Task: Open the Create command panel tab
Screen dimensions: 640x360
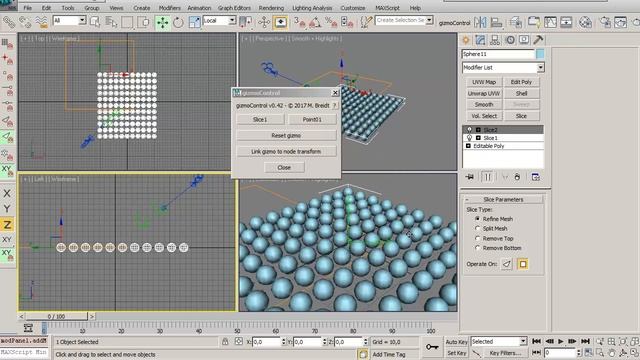Action: 466,40
